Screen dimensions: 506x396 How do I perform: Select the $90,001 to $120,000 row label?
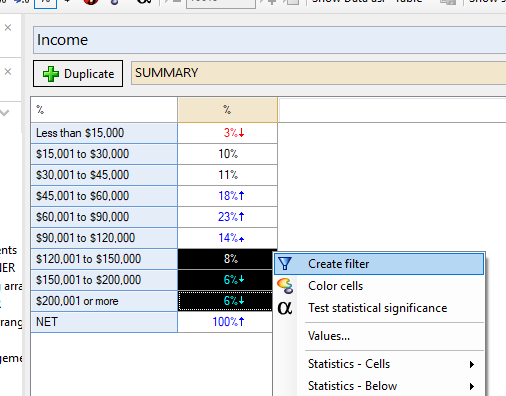click(104, 238)
